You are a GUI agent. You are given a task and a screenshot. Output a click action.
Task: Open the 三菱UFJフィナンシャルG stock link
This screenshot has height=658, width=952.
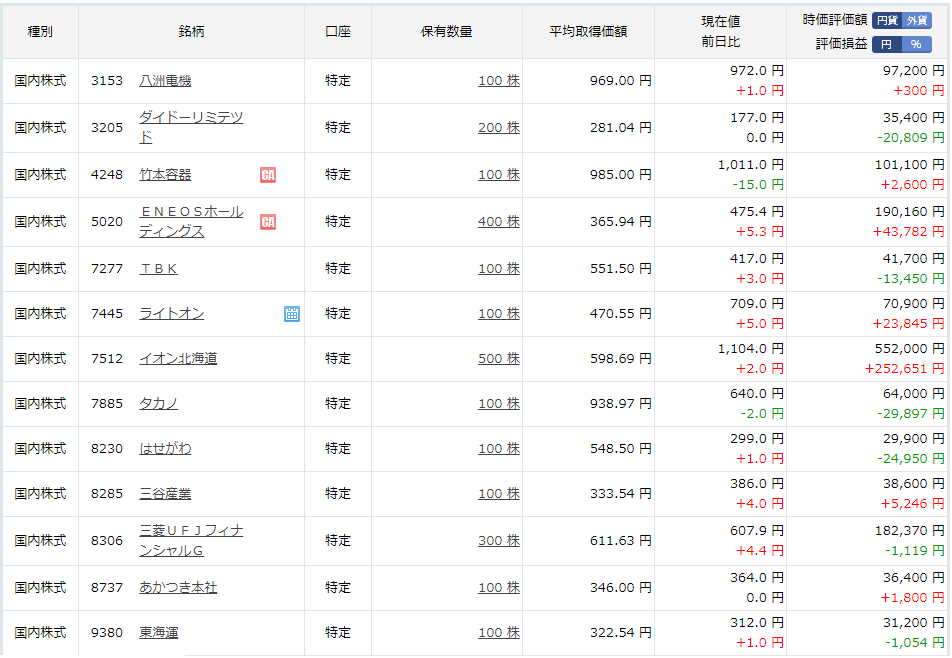point(191,540)
